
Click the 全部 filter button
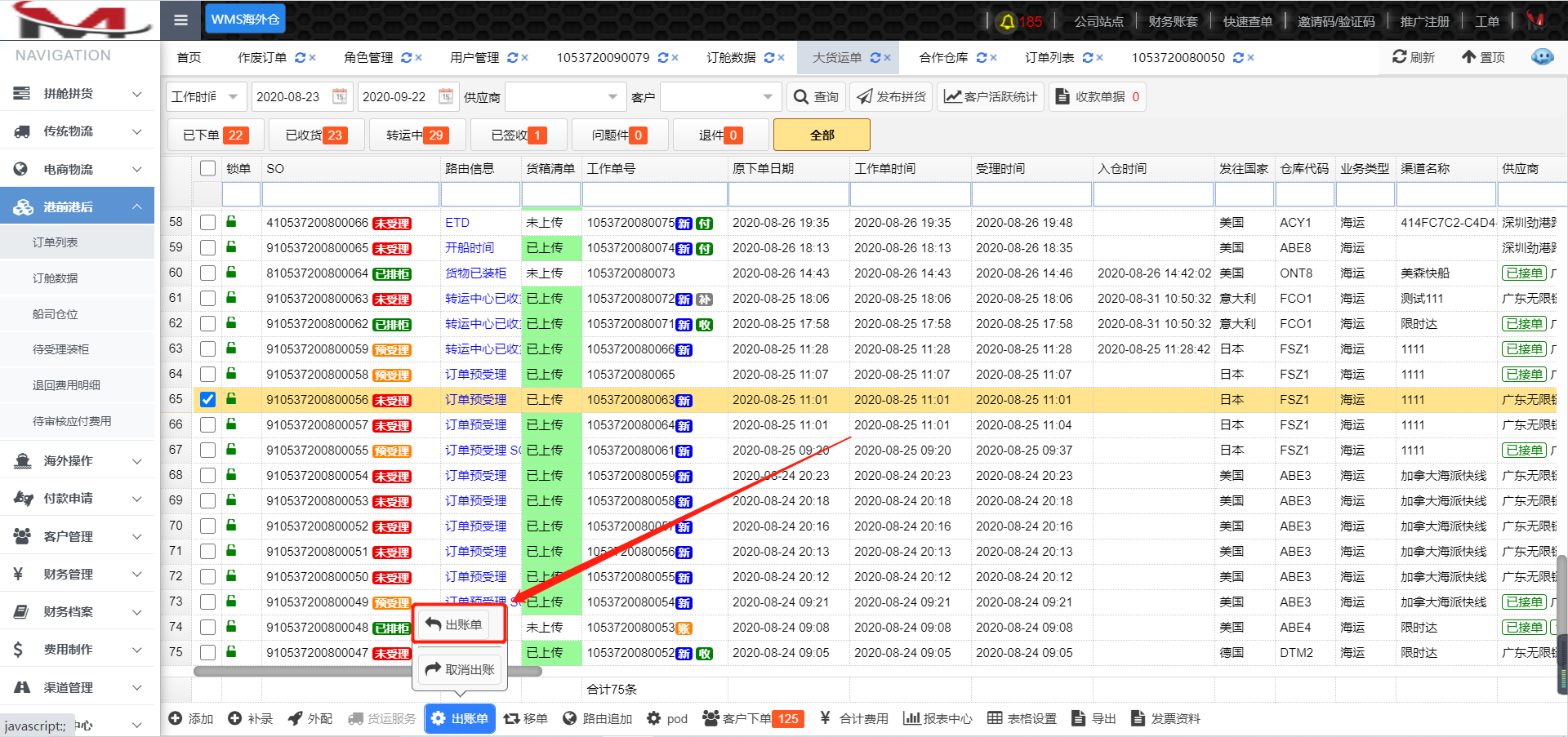[x=821, y=135]
